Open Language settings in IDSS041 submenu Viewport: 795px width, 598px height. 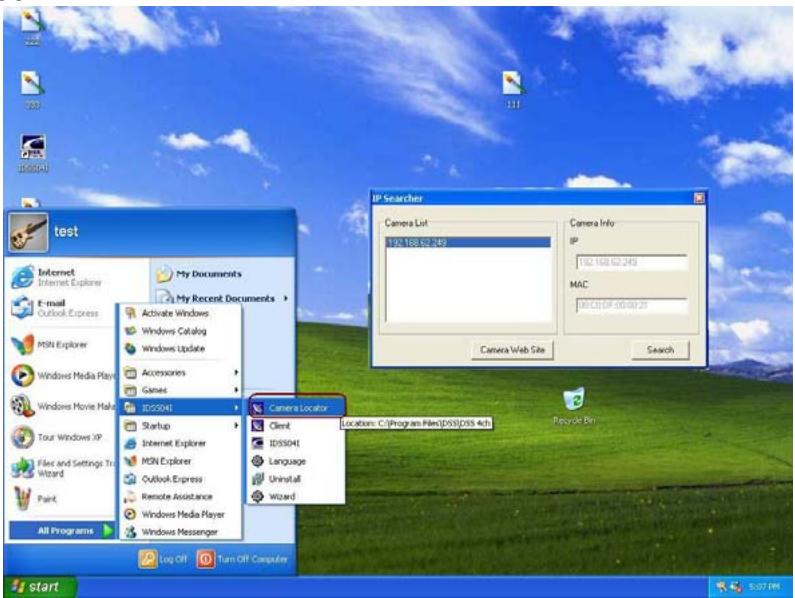coord(297,461)
